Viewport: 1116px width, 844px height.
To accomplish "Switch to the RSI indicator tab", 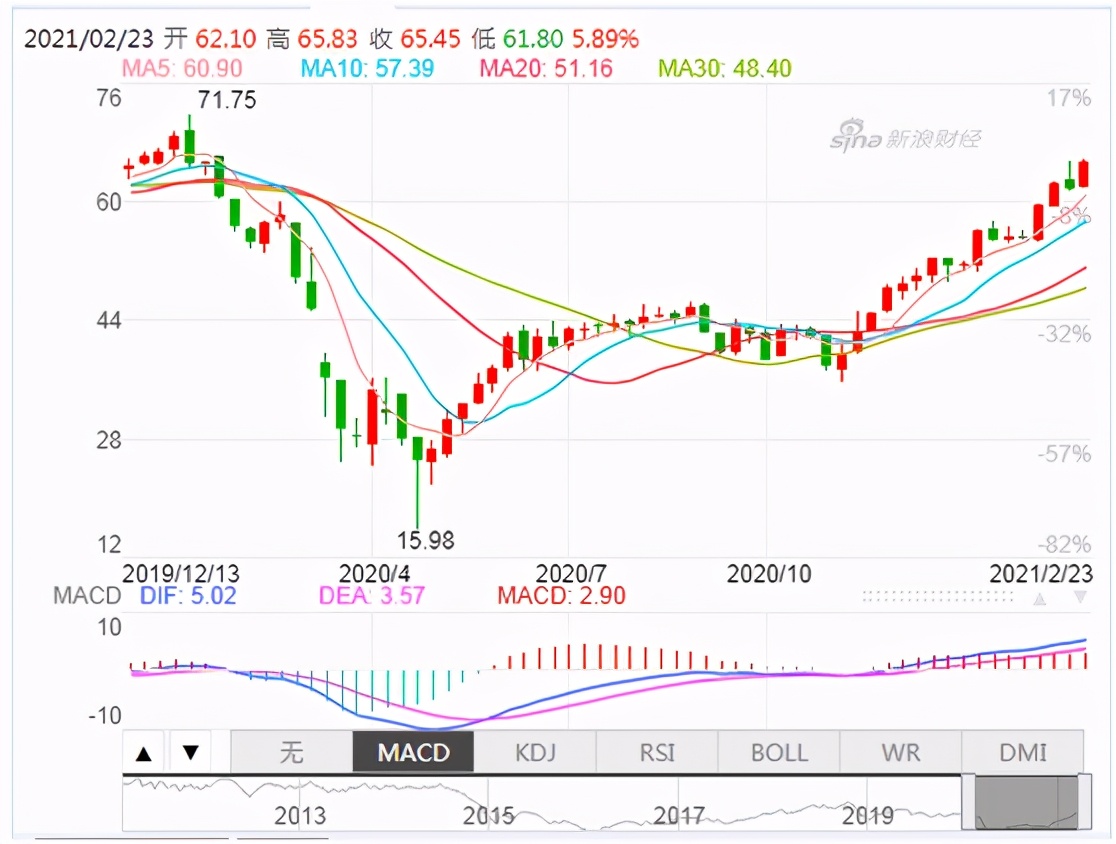I will [x=657, y=752].
